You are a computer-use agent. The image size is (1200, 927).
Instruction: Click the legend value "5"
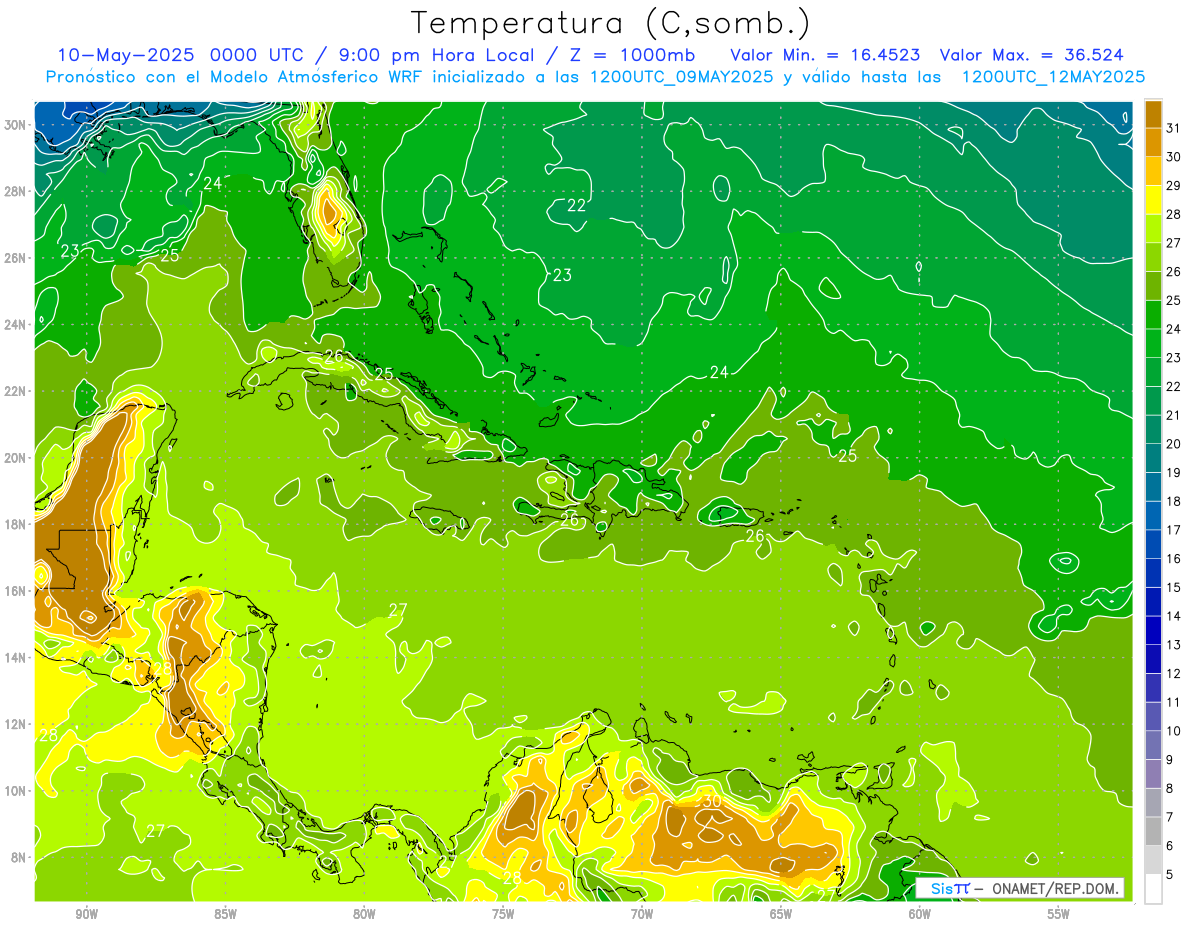1170,874
